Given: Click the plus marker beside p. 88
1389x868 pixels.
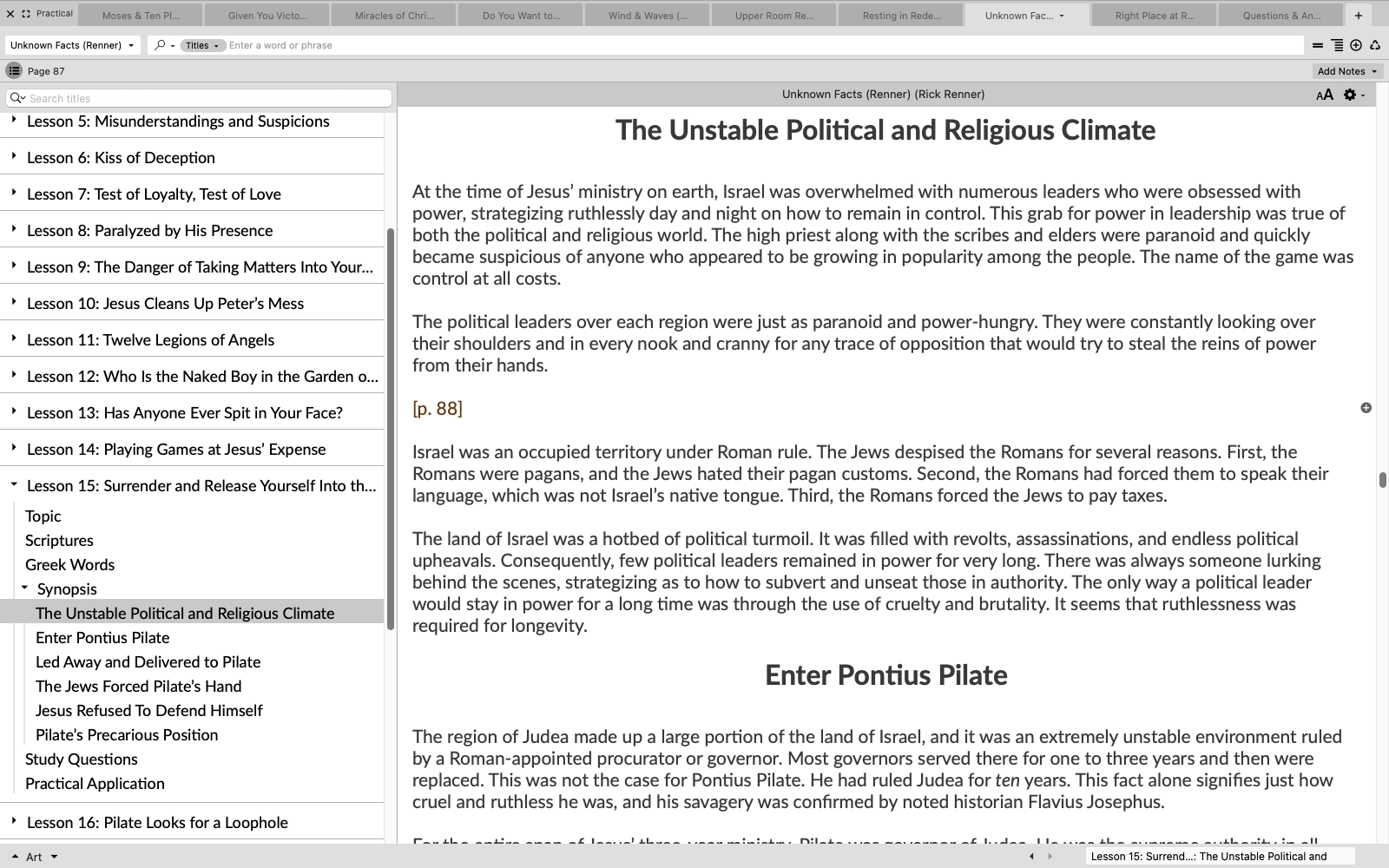Looking at the screenshot, I should pyautogui.click(x=1366, y=408).
